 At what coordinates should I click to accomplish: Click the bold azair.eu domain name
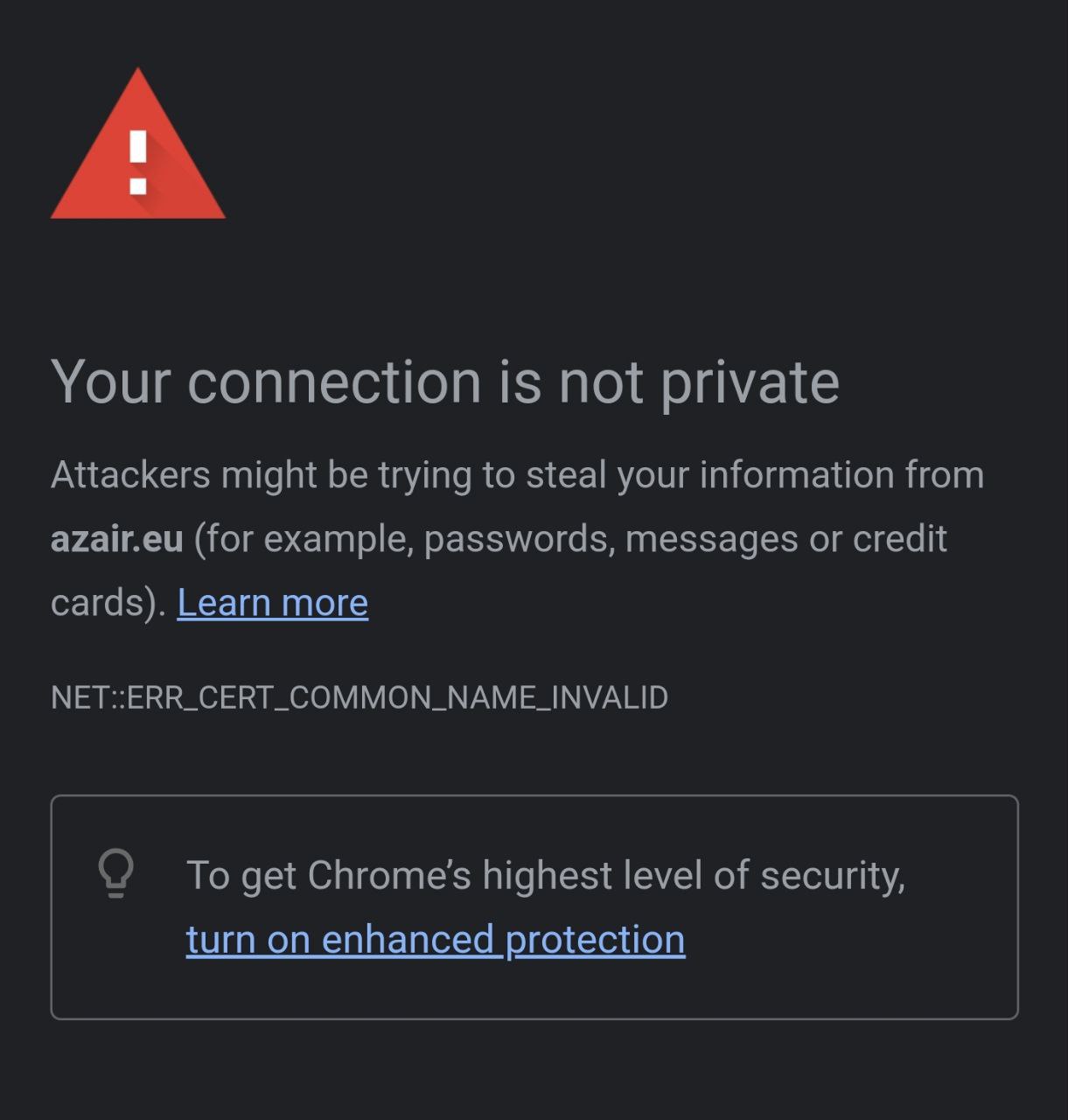(x=116, y=539)
